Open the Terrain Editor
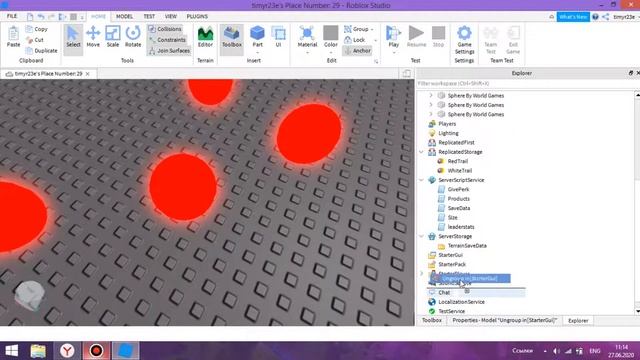 click(205, 37)
